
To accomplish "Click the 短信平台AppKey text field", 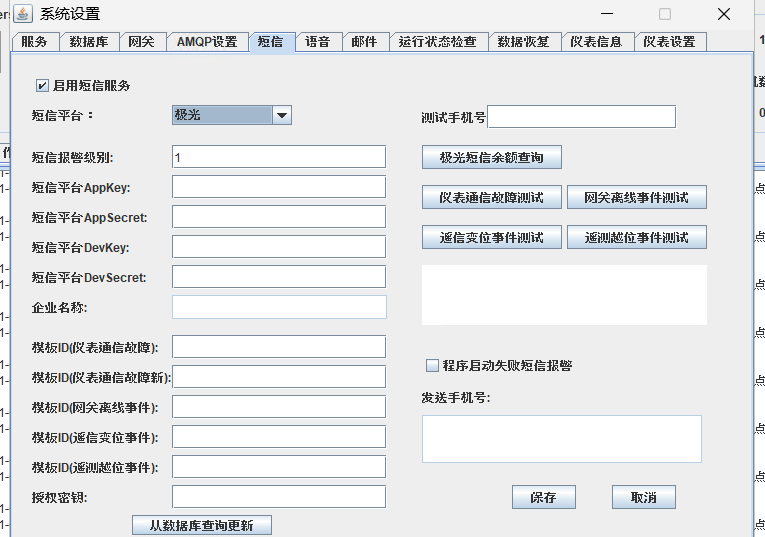I will coord(278,187).
